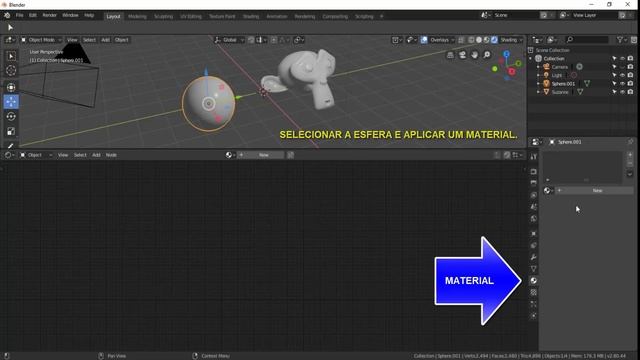Toggle render camera icon for Camera row

pos(631,67)
